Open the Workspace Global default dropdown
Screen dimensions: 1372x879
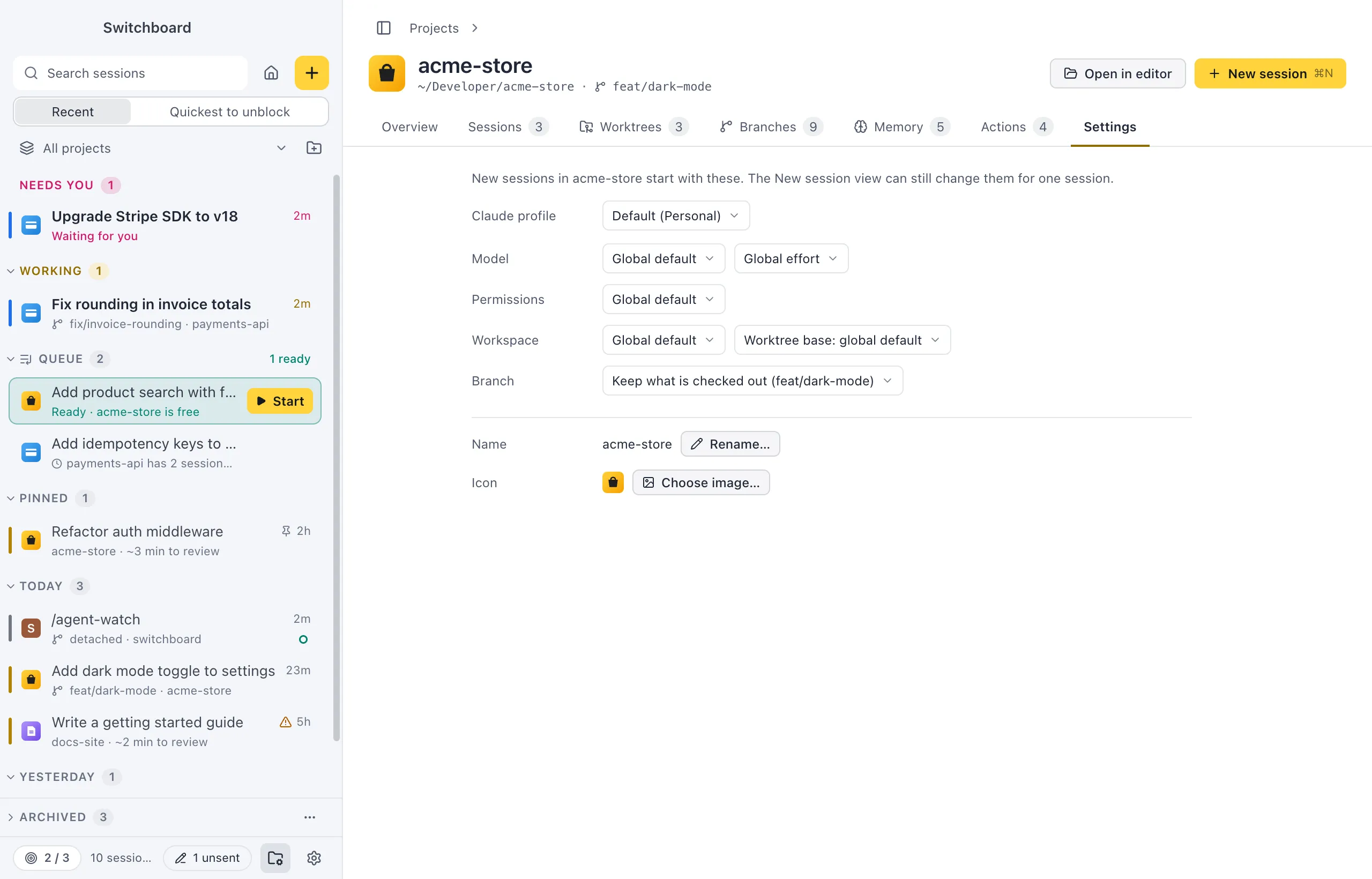pos(663,340)
